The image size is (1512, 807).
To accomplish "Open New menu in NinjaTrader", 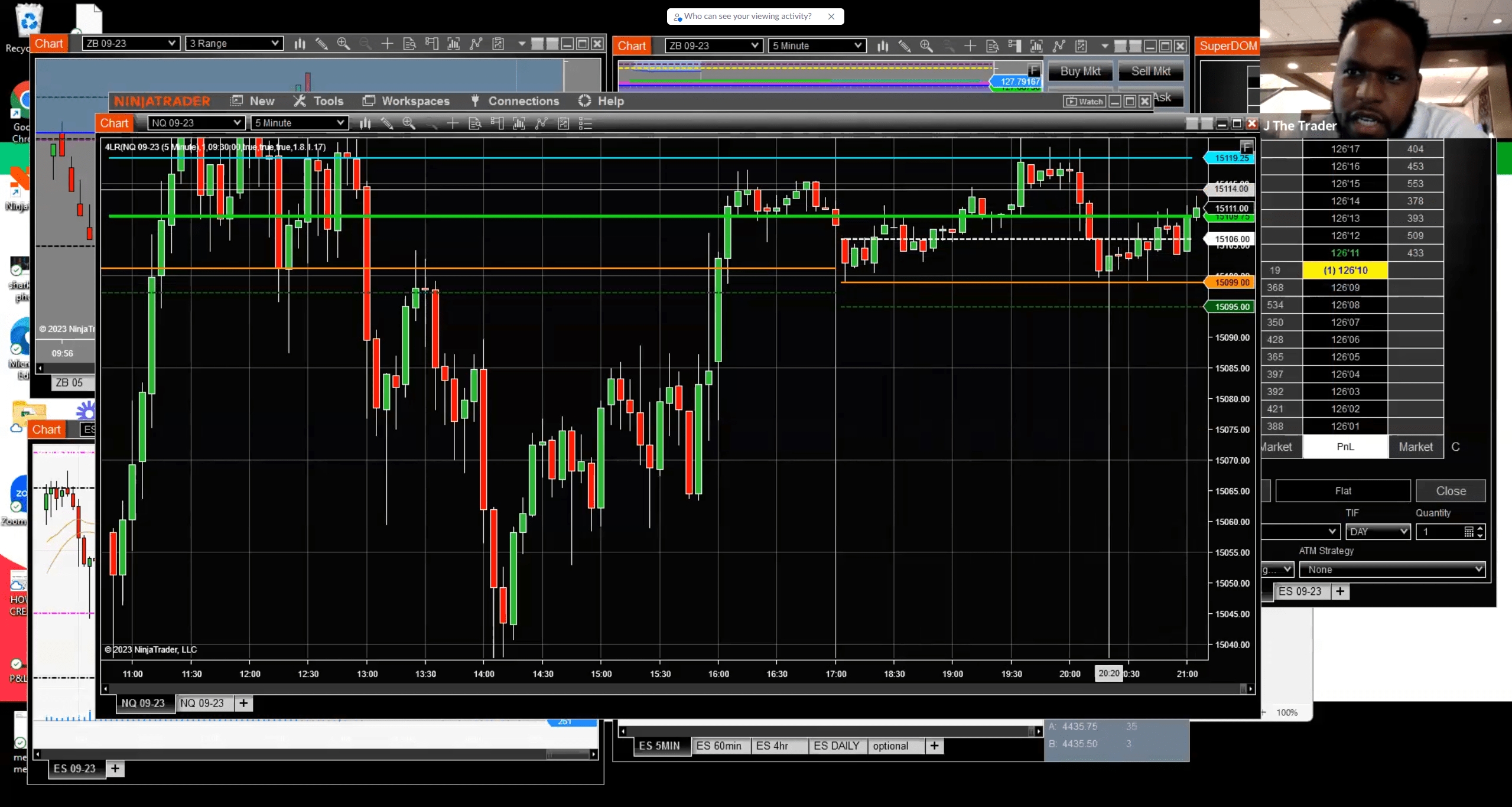I will (253, 101).
